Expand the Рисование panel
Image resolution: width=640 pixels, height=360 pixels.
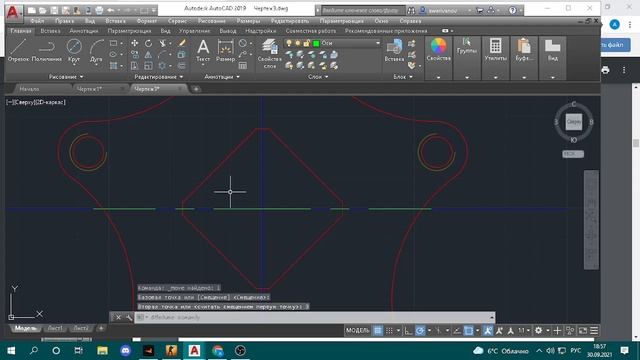[66, 77]
